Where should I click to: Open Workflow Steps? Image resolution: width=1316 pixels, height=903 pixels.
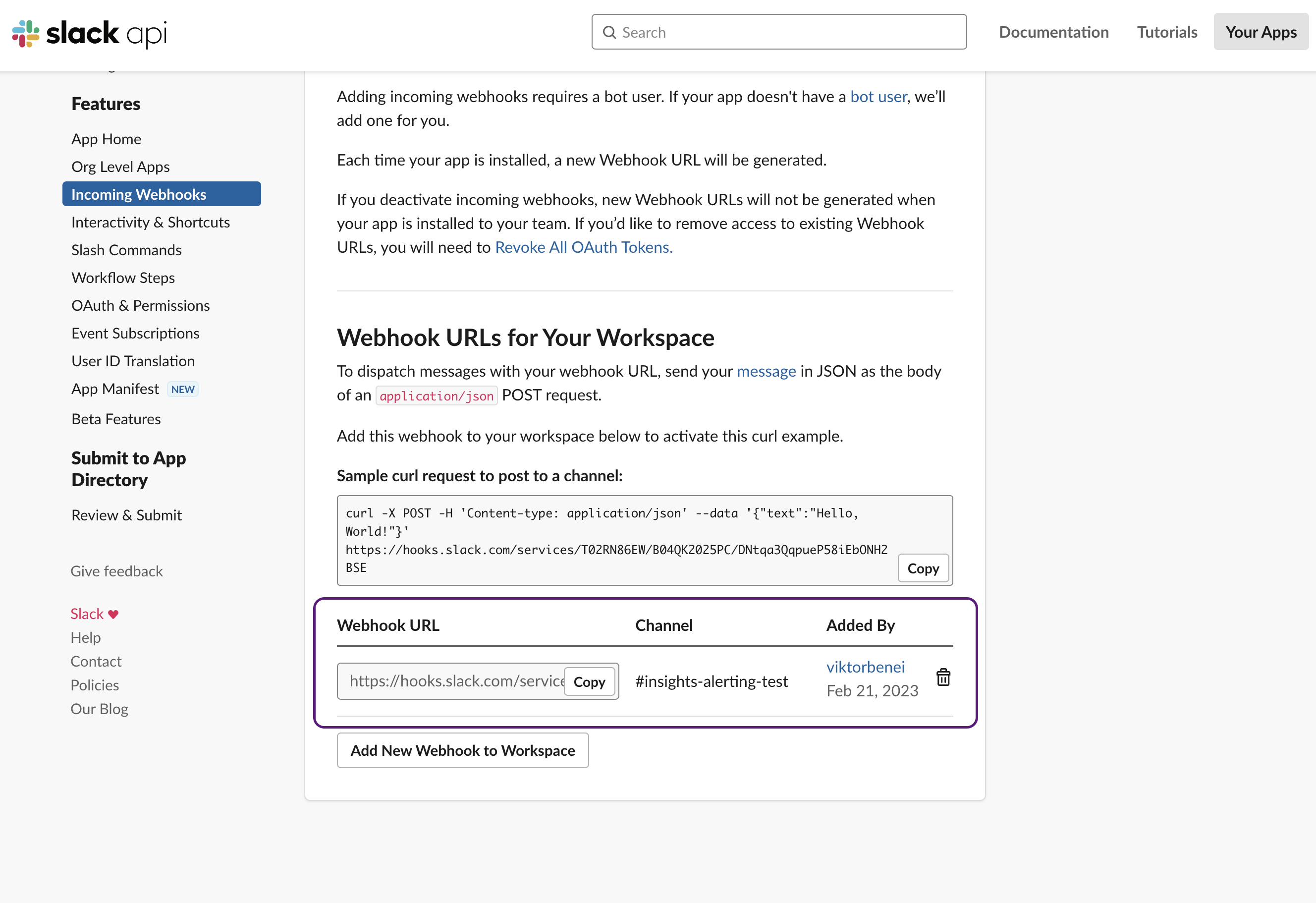(123, 278)
